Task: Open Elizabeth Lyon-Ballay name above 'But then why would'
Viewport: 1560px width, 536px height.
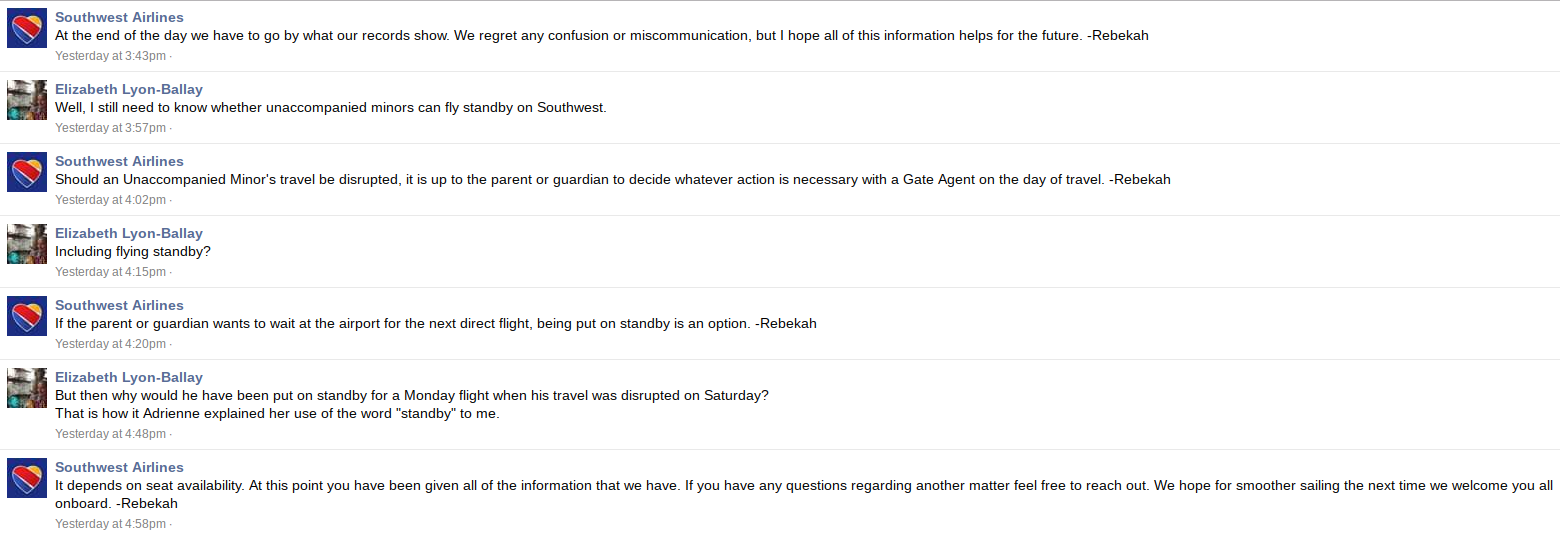Action: (129, 377)
